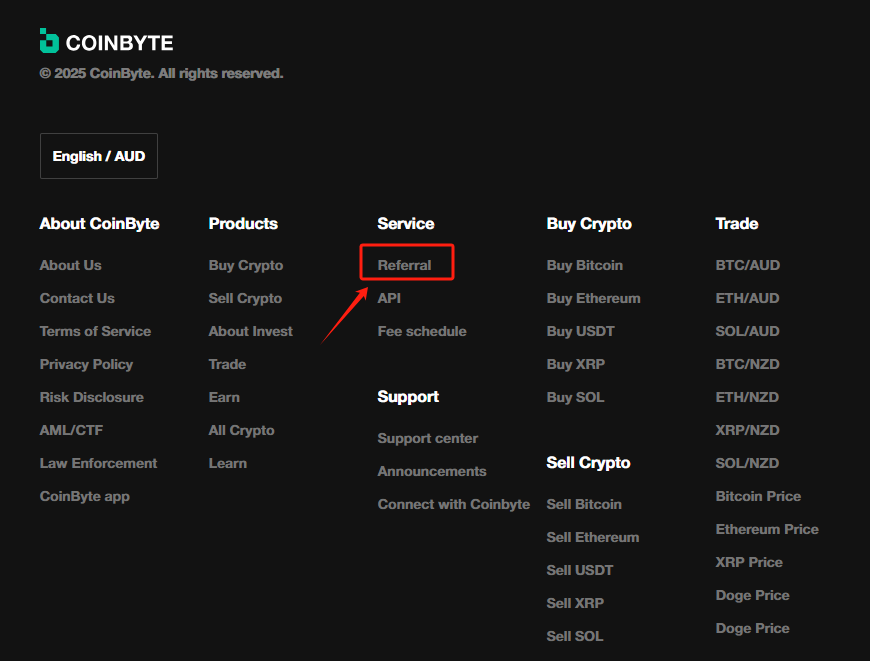View the Terms of Service
Viewport: 870px width, 661px height.
click(95, 330)
